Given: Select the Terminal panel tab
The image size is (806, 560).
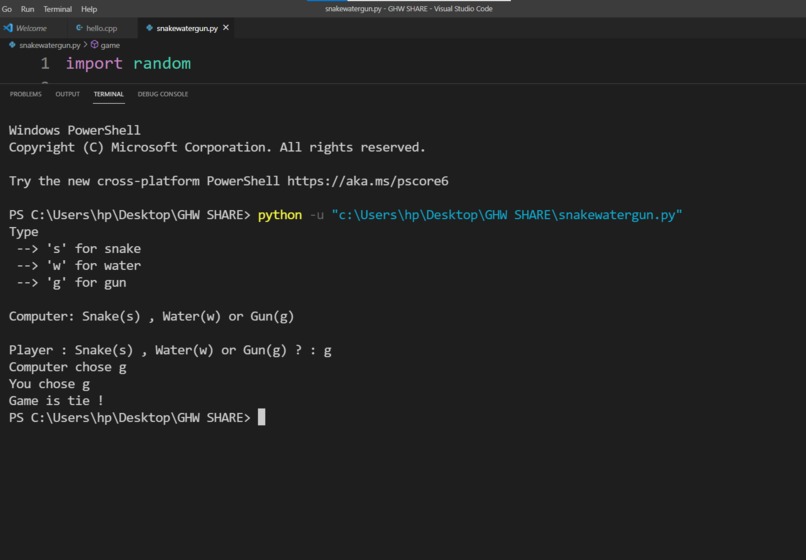Looking at the screenshot, I should pyautogui.click(x=108, y=94).
